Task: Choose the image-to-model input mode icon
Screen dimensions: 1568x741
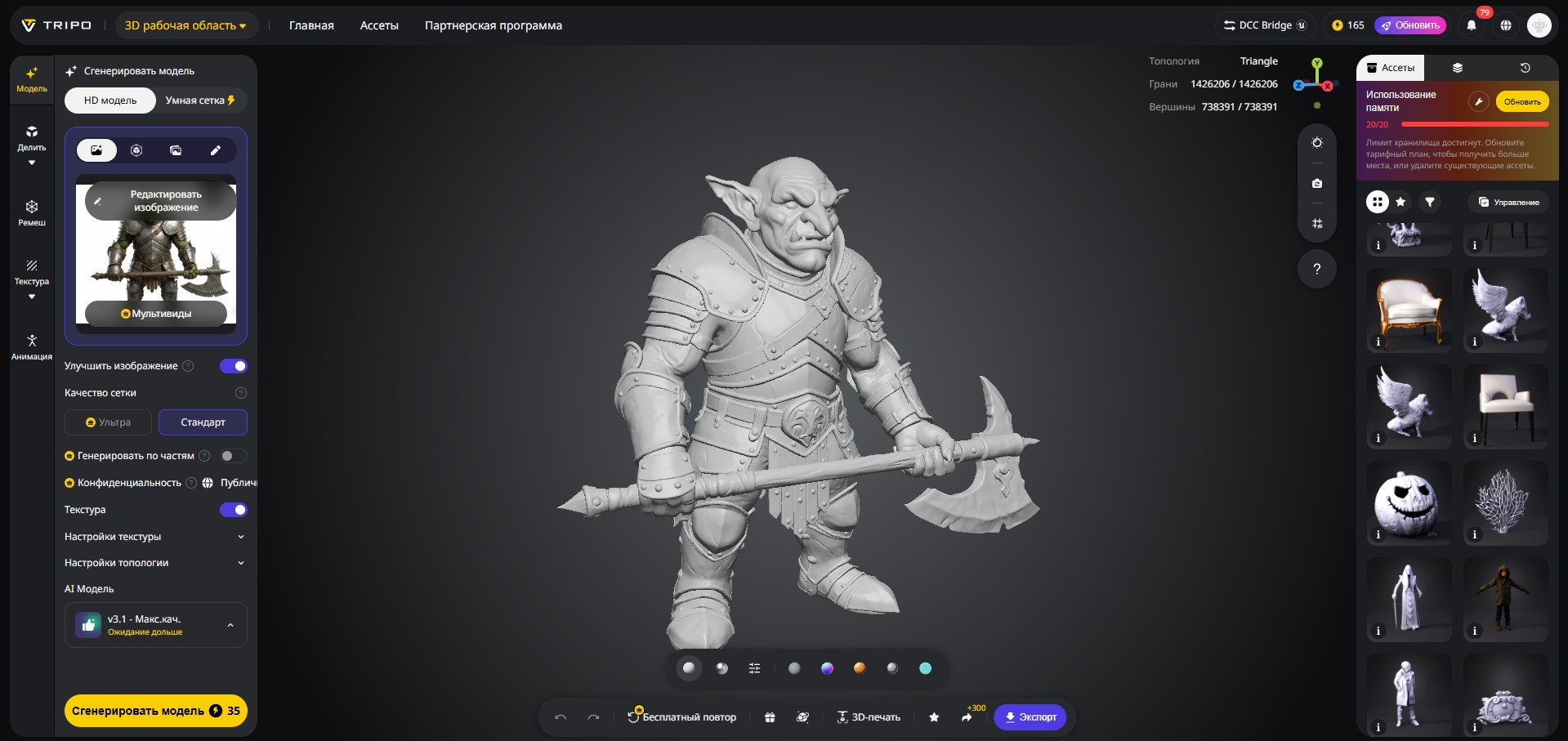Action: tap(96, 150)
